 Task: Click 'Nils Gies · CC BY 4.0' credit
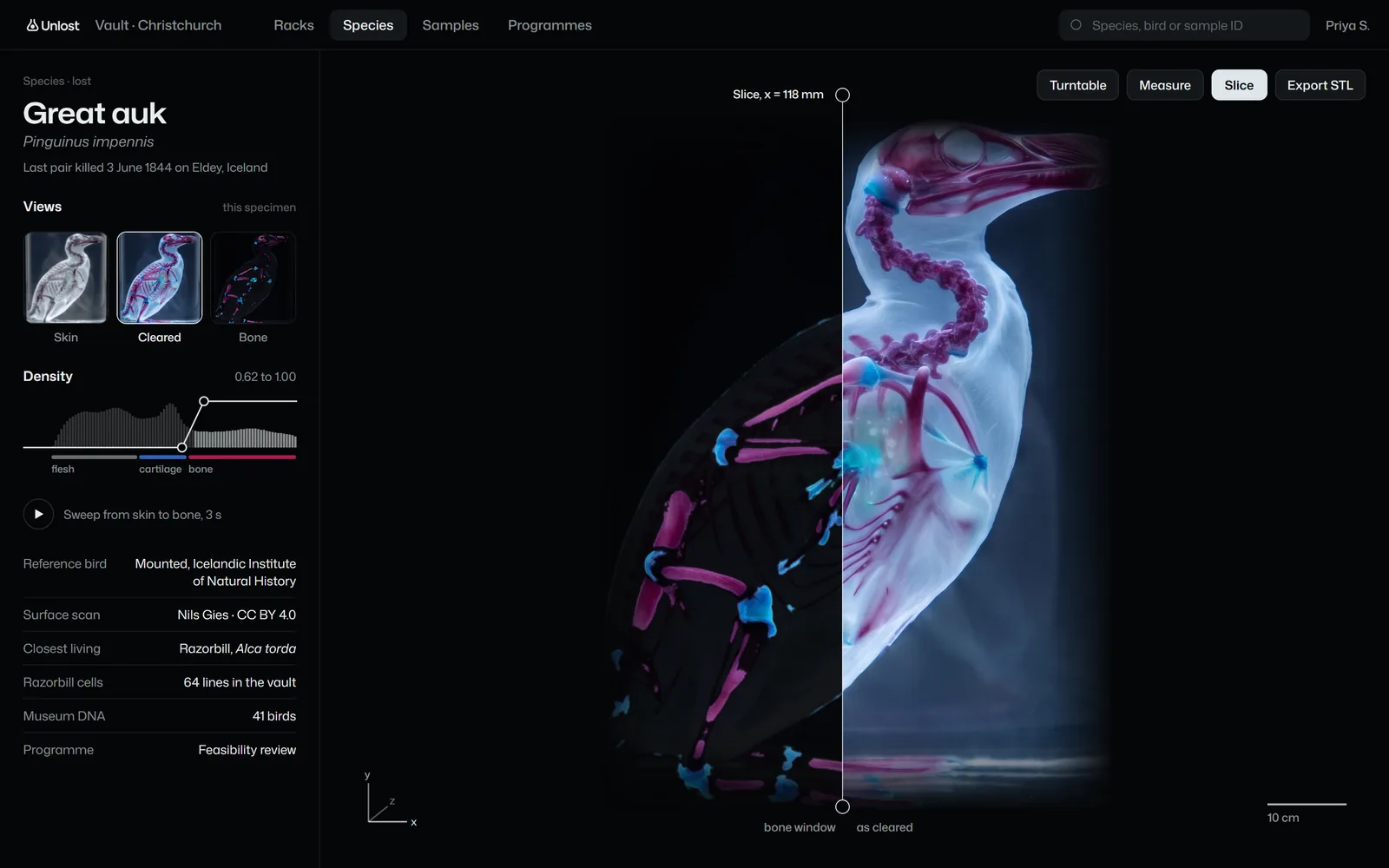(x=237, y=615)
